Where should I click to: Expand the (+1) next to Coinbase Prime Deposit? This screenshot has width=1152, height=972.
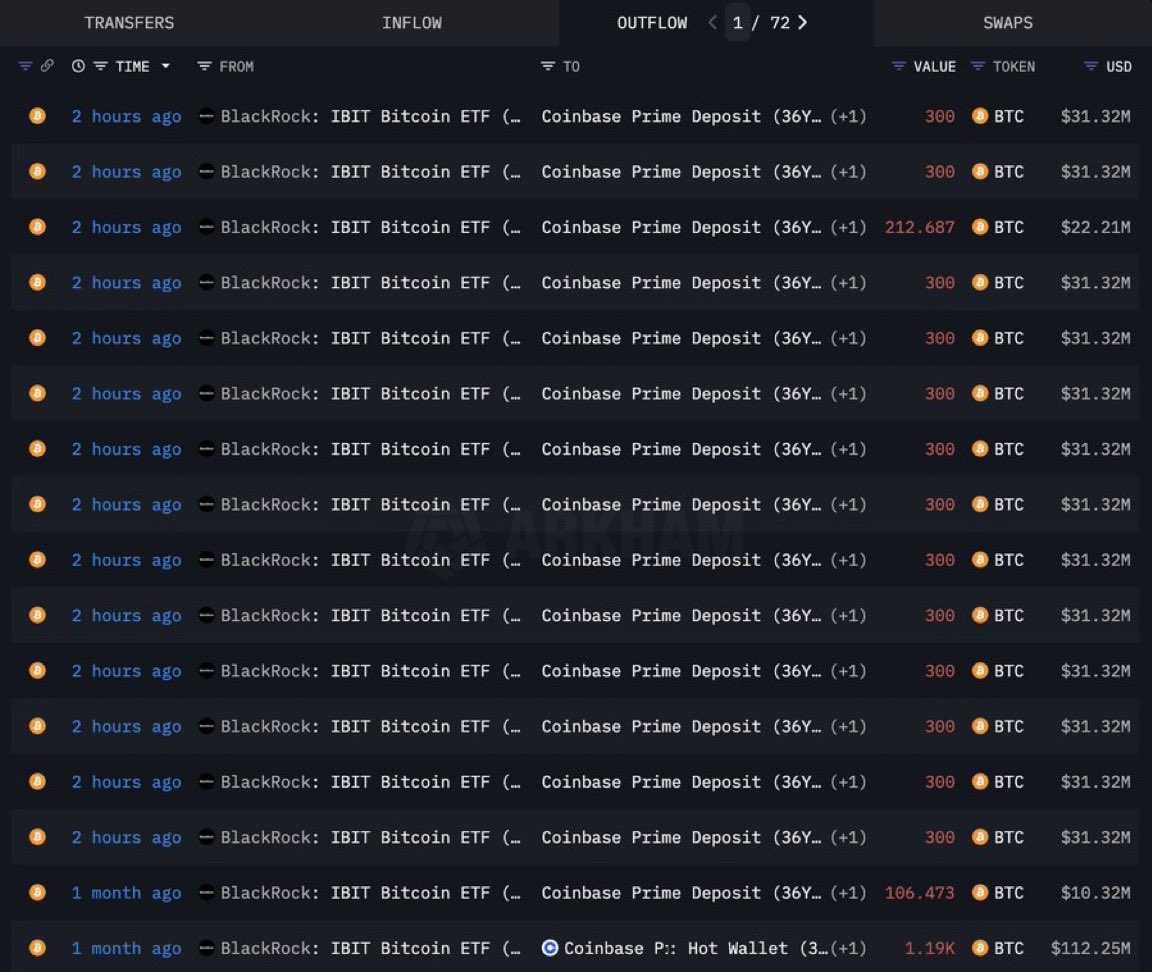coord(849,116)
